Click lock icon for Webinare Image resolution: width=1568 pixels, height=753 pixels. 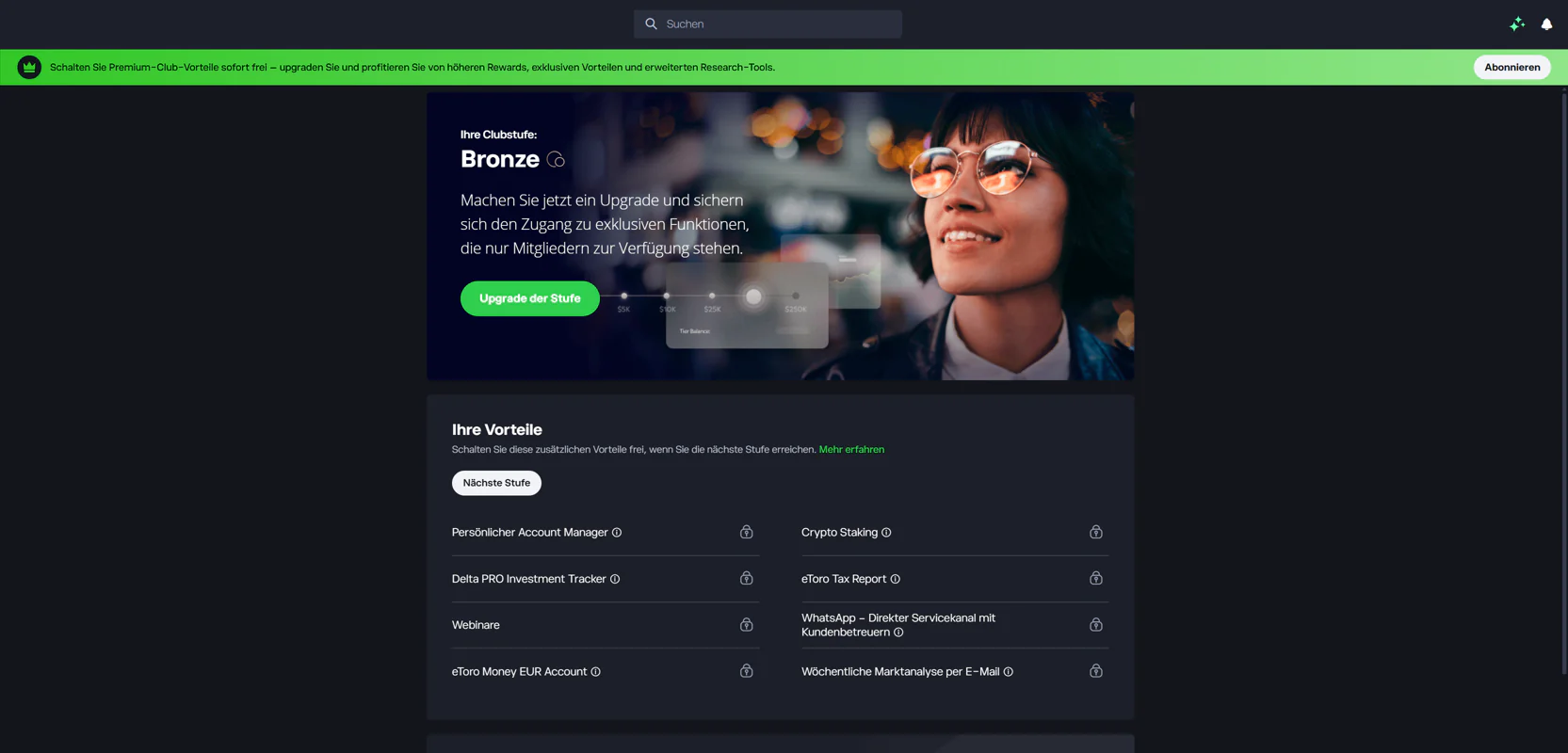pos(746,625)
